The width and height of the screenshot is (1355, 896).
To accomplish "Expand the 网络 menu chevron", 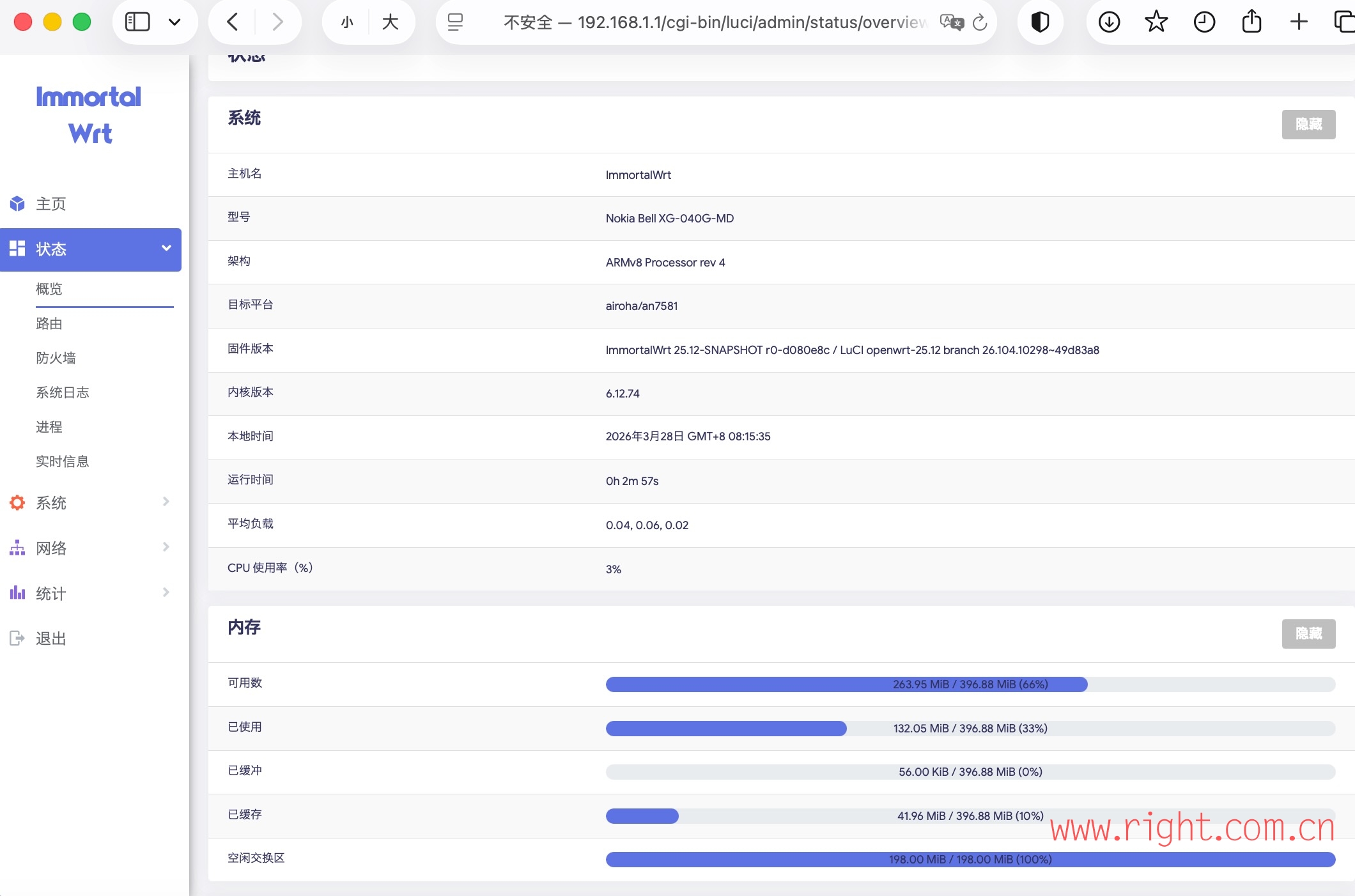I will pyautogui.click(x=166, y=547).
